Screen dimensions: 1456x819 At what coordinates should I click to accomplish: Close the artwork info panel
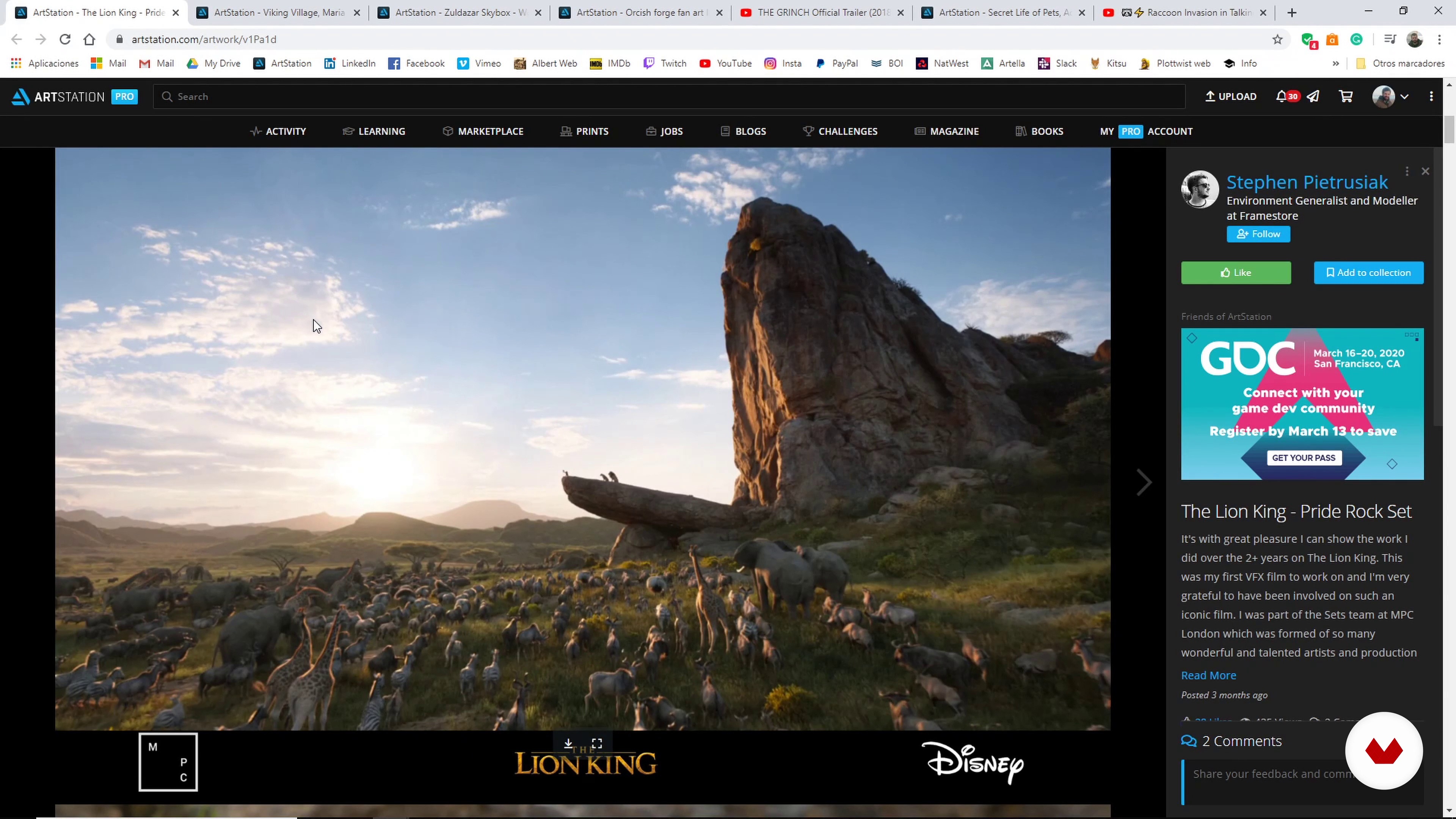click(1425, 171)
